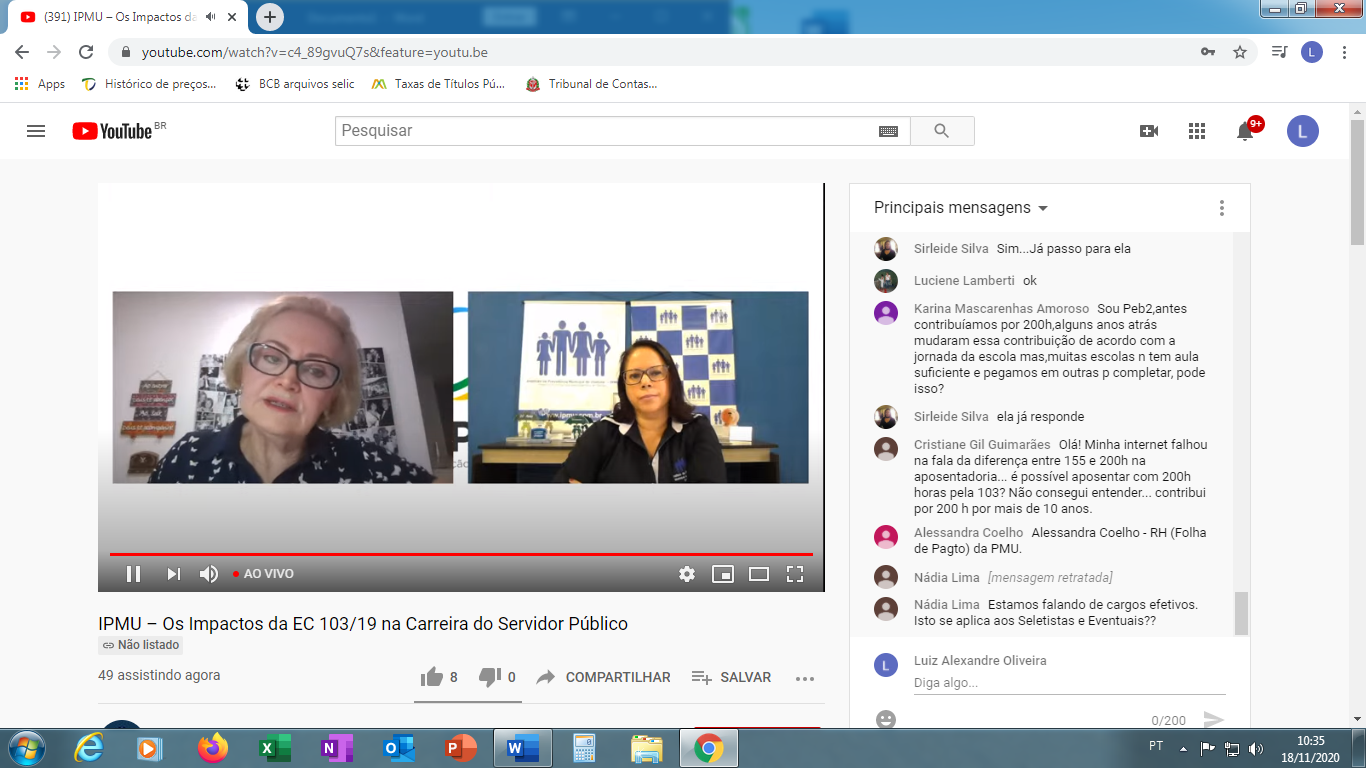1366x768 pixels.
Task: Open the YouTube apps grid
Action: click(1197, 131)
